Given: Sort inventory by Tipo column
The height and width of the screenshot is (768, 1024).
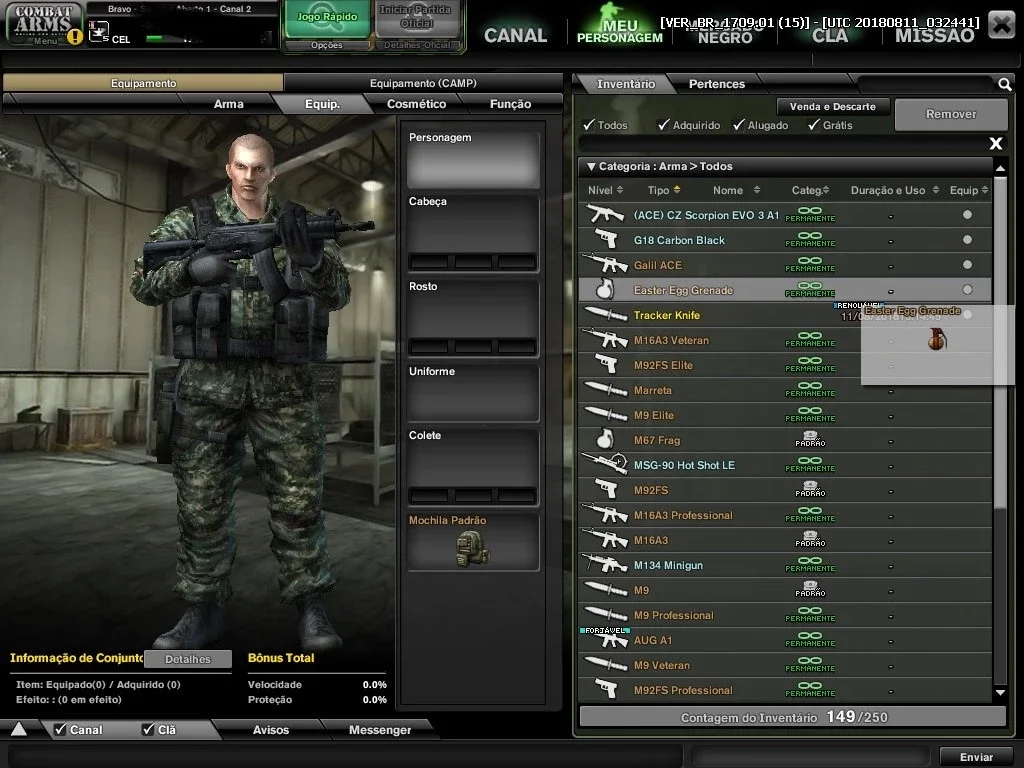Looking at the screenshot, I should click(x=664, y=190).
